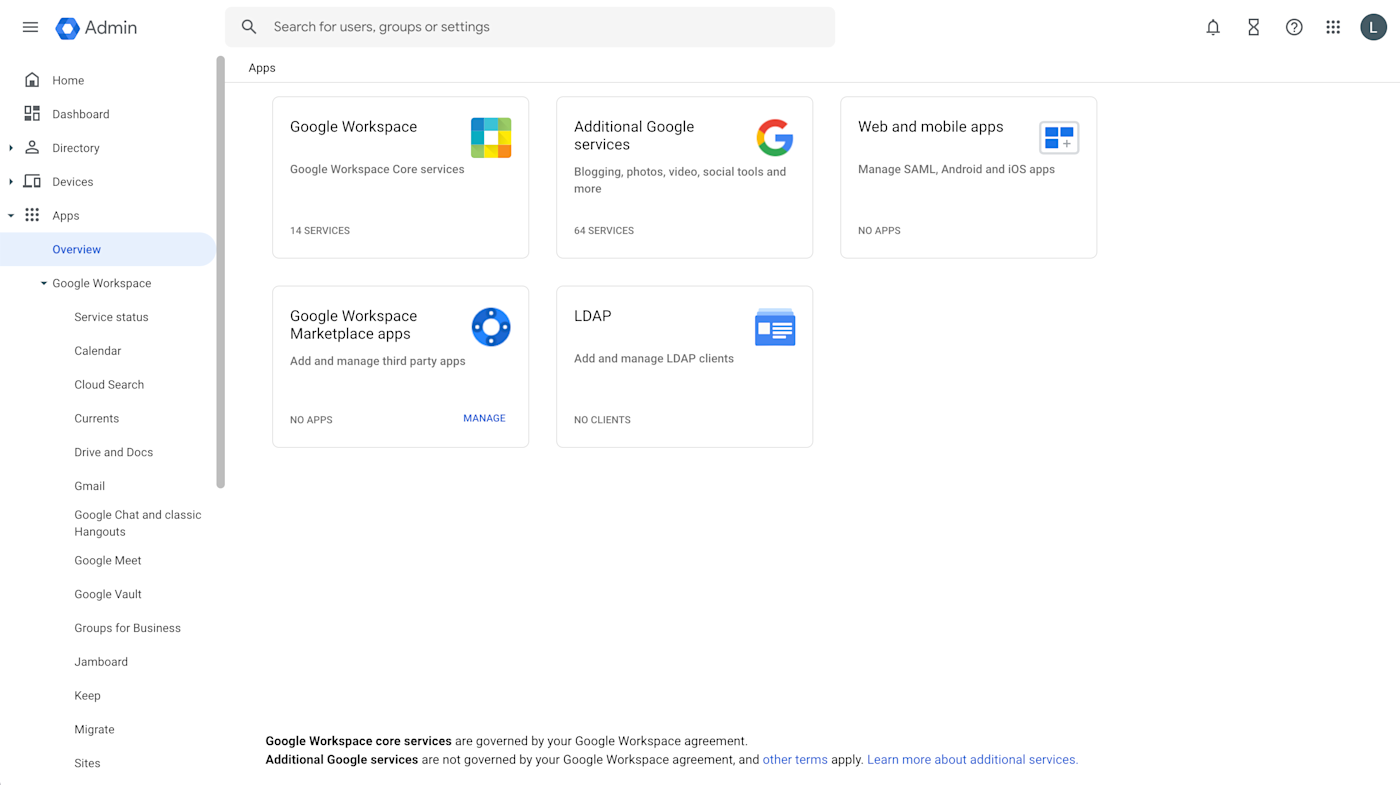Click 'Google Workspace Core services' description
The image size is (1400, 785).
pos(377,169)
